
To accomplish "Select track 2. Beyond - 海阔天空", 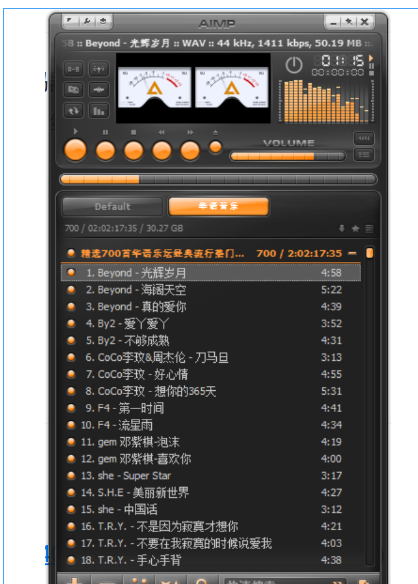I will coord(211,289).
